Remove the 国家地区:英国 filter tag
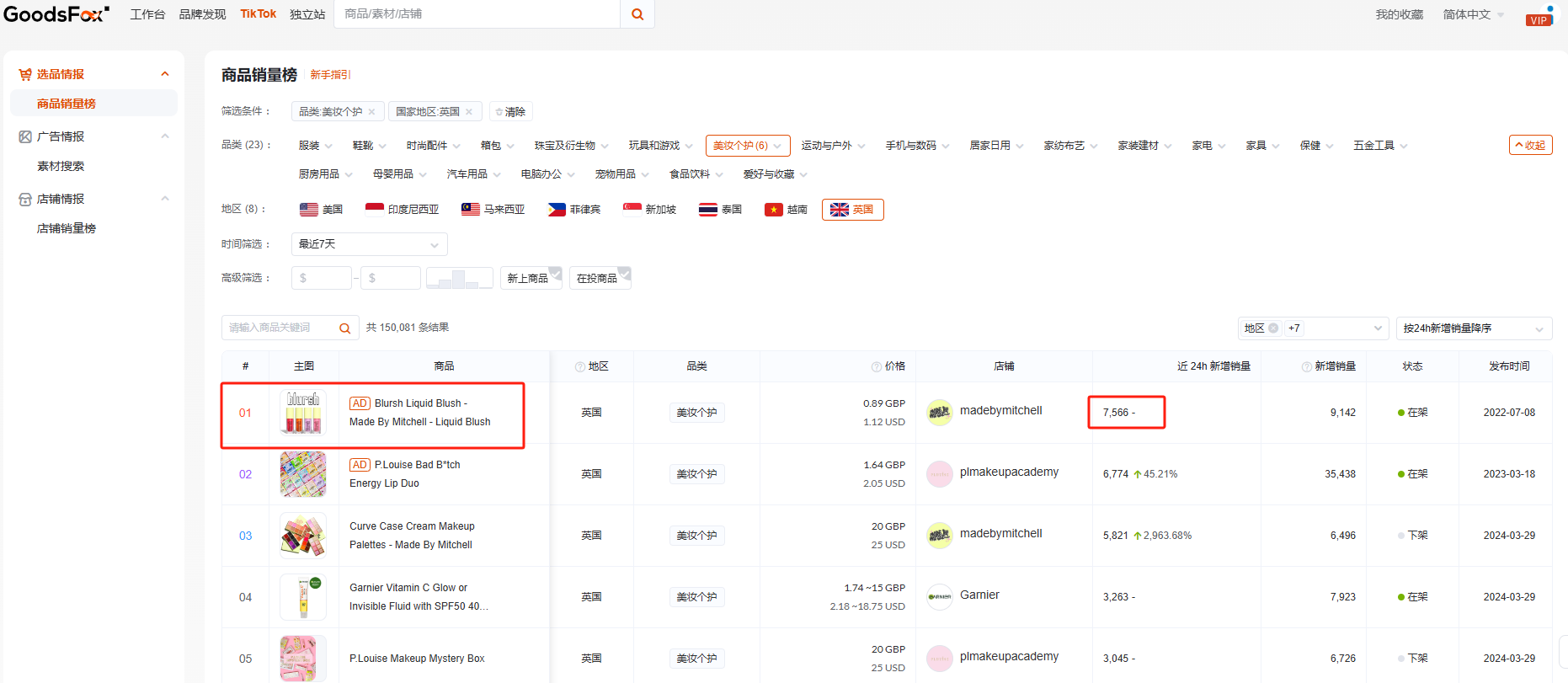This screenshot has height=683, width=1568. pyautogui.click(x=469, y=112)
